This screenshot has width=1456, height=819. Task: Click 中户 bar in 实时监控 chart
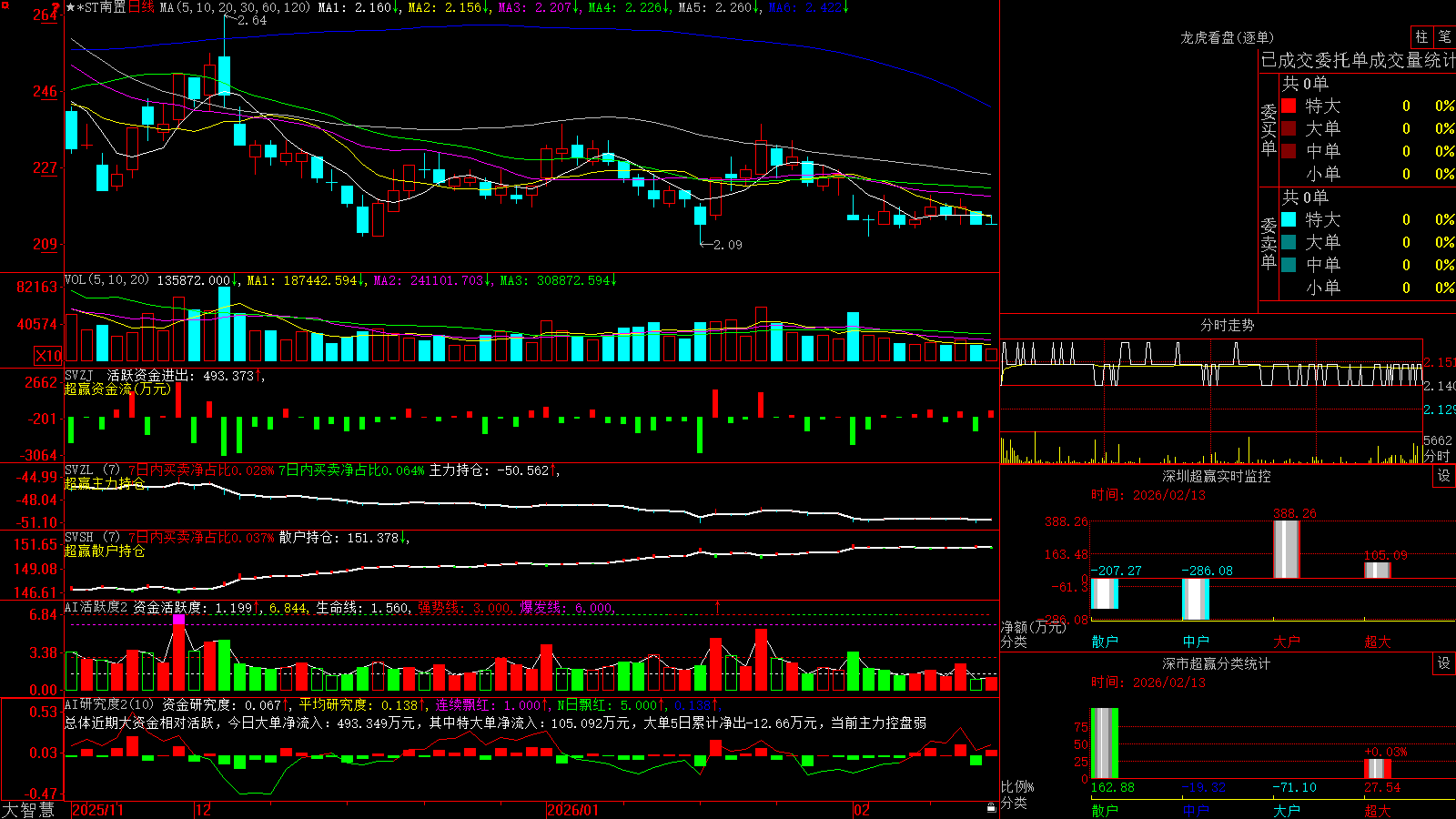1195,599
